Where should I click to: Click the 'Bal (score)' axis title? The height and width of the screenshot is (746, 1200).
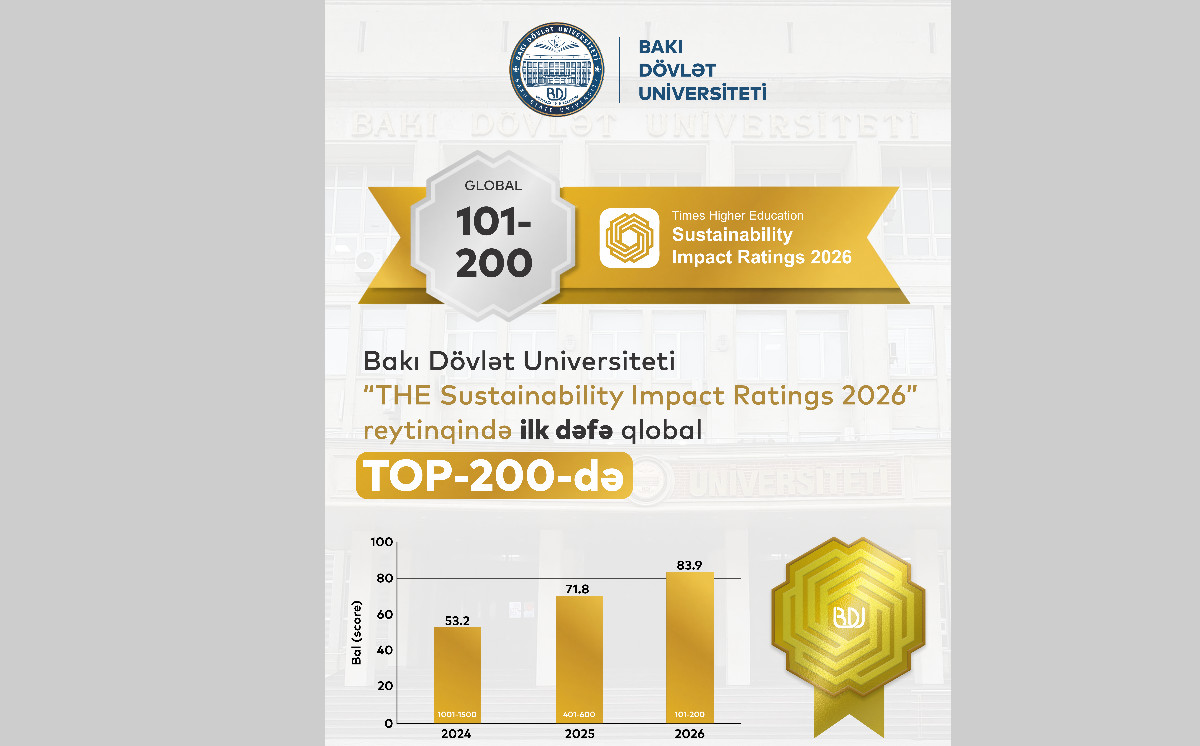click(356, 632)
